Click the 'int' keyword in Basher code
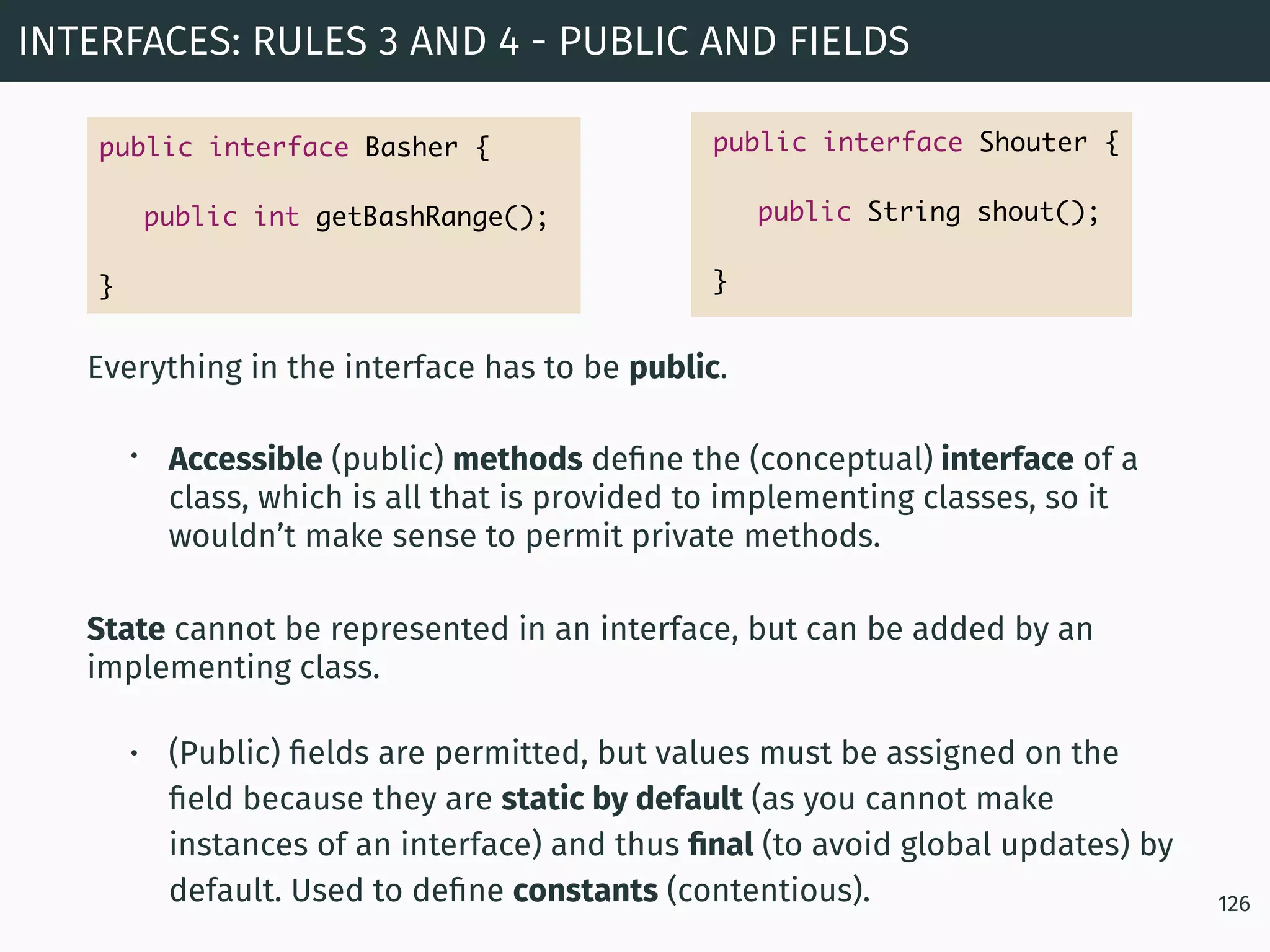 click(x=277, y=217)
